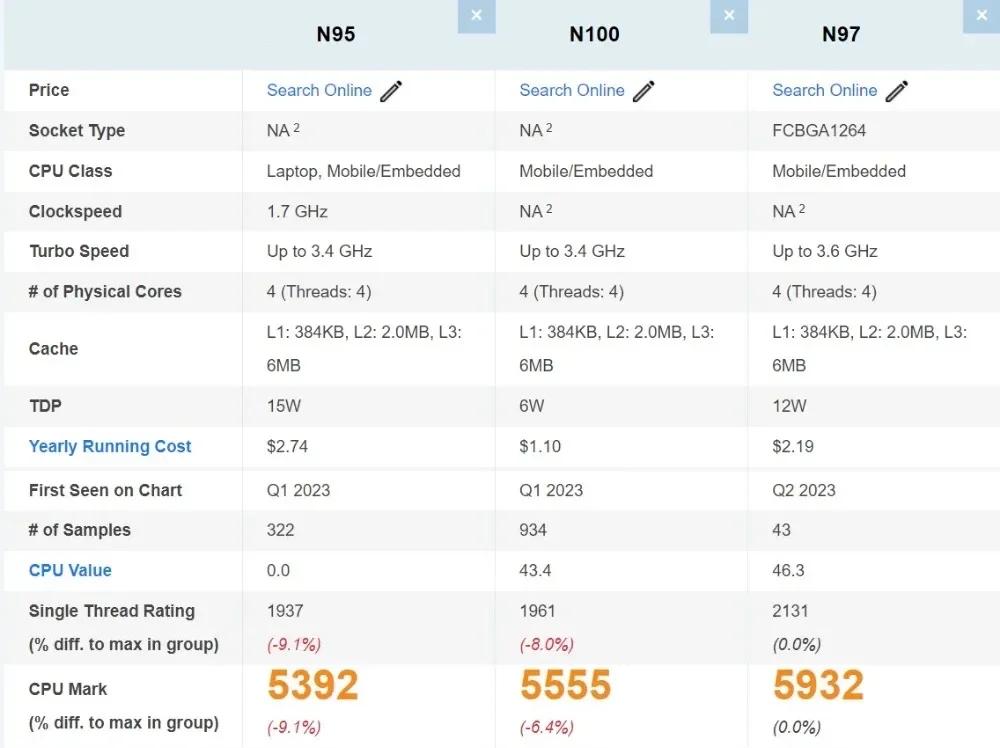Viewport: 1000px width, 748px height.
Task: Search Online for the N100 price
Action: coord(572,90)
